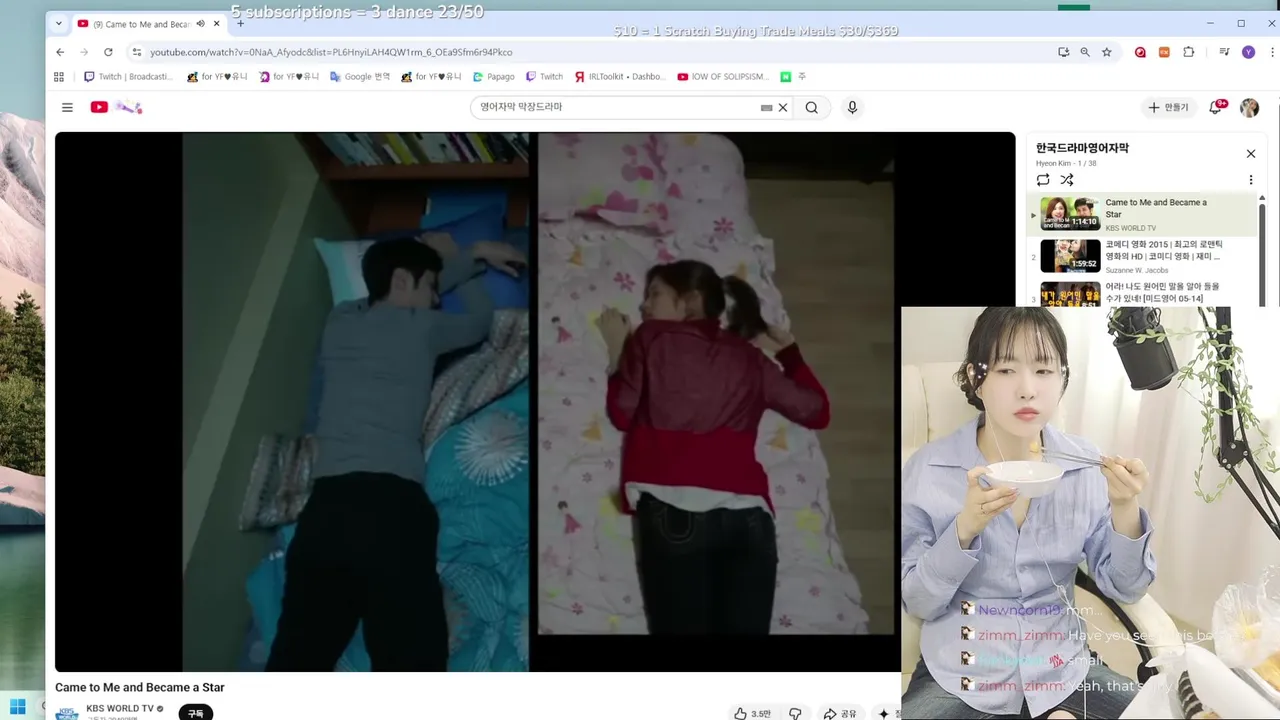Viewport: 1280px width, 720px height.
Task: Open Windows Start button
Action: pos(17,707)
